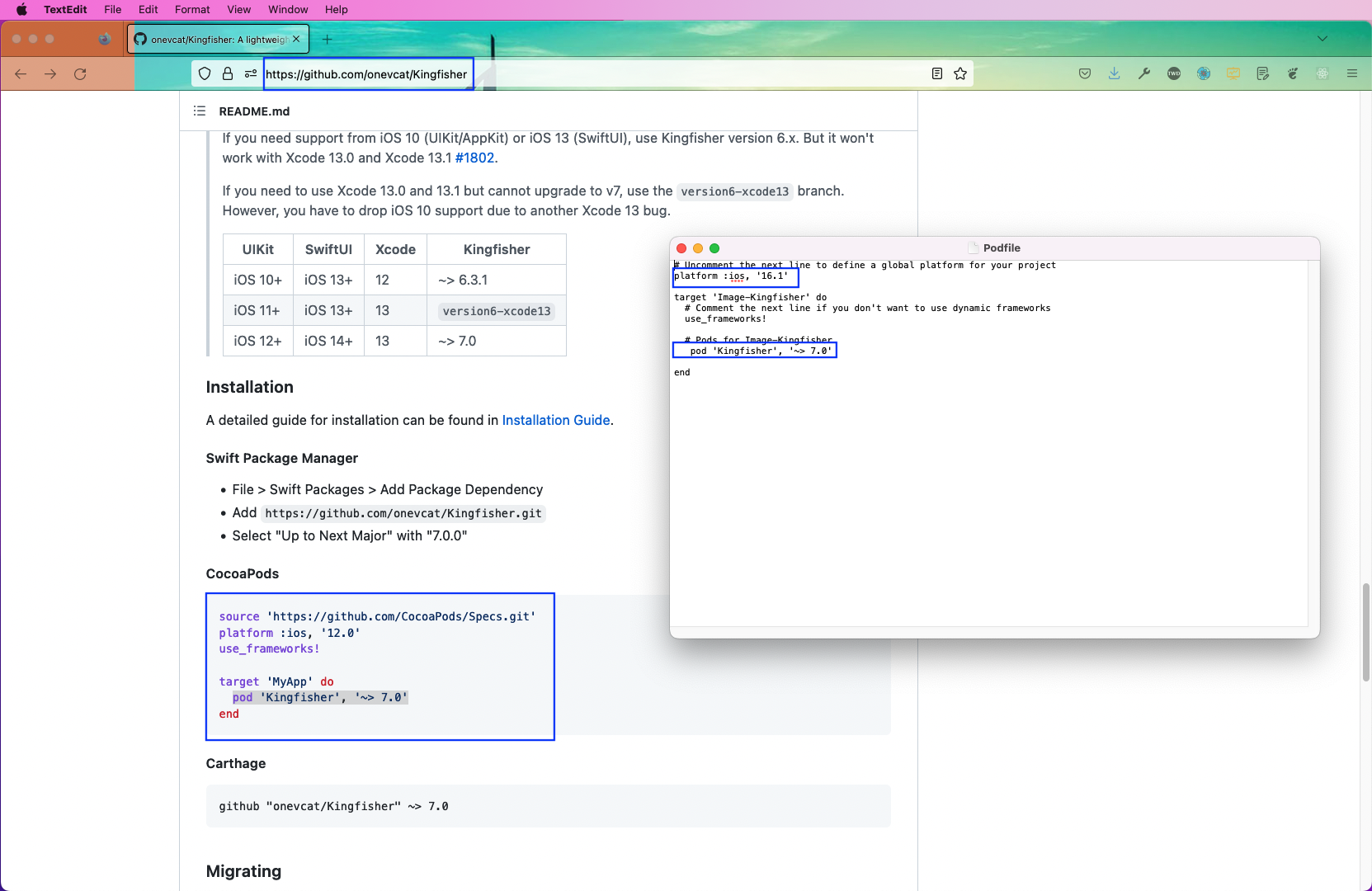Click the Swift Package Manager heading
This screenshot has height=891, width=1372.
click(282, 458)
